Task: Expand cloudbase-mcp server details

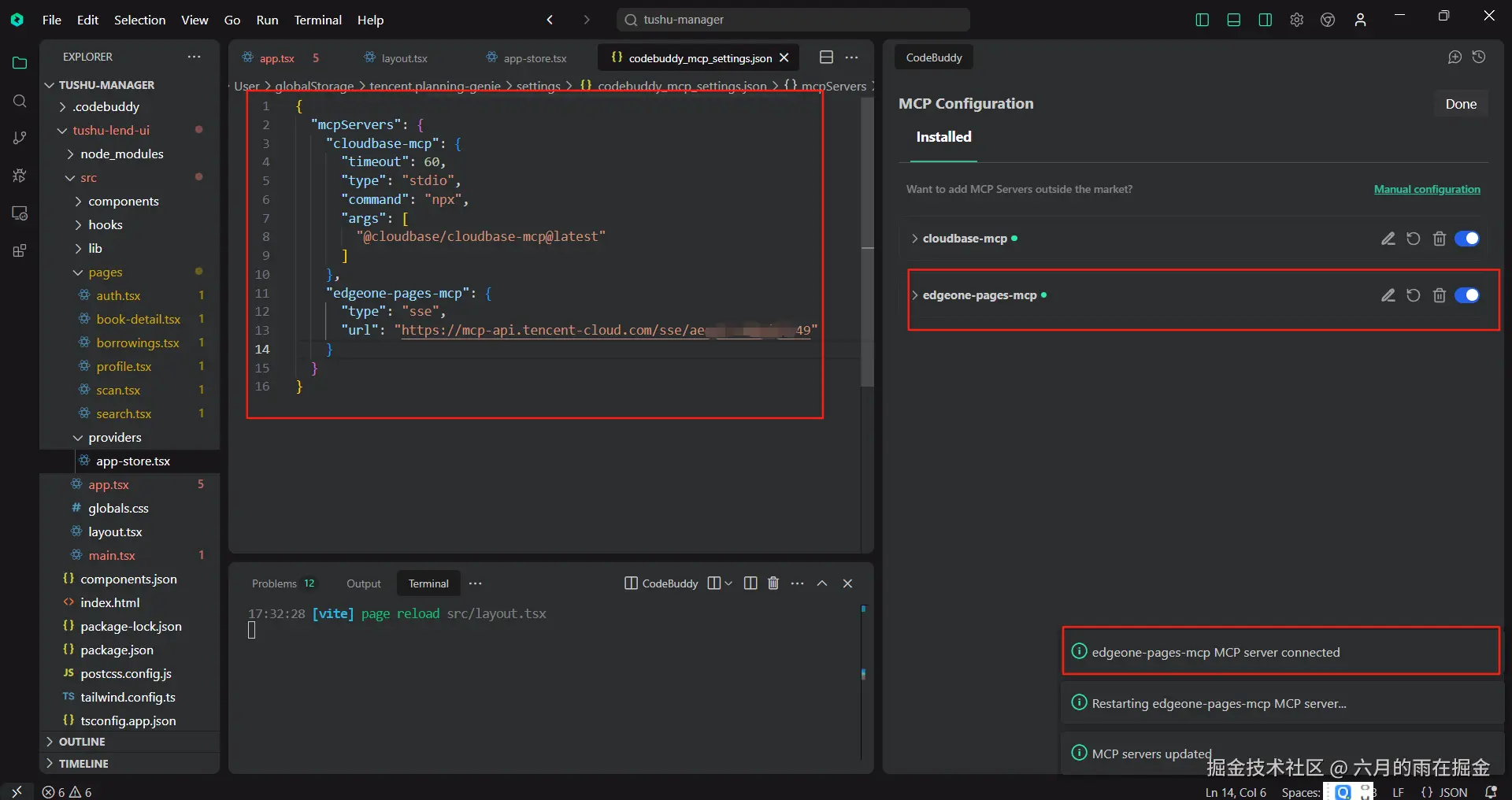Action: 914,239
